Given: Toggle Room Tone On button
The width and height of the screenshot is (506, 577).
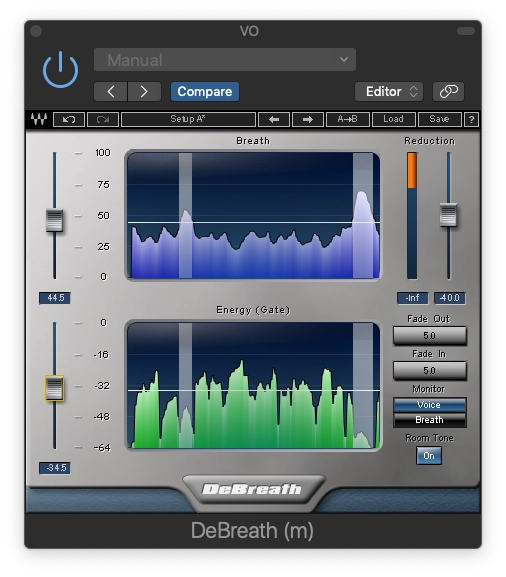Looking at the screenshot, I should 429,456.
